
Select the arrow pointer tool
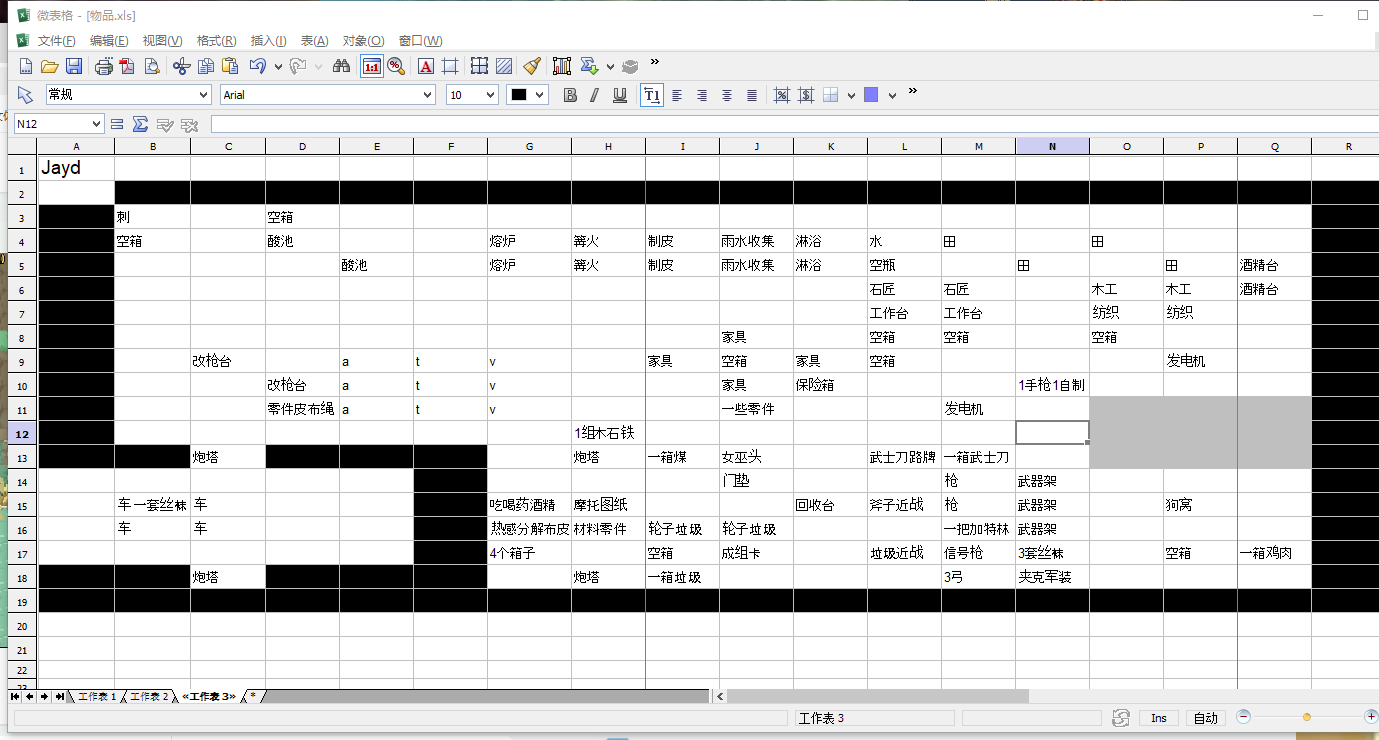26,95
